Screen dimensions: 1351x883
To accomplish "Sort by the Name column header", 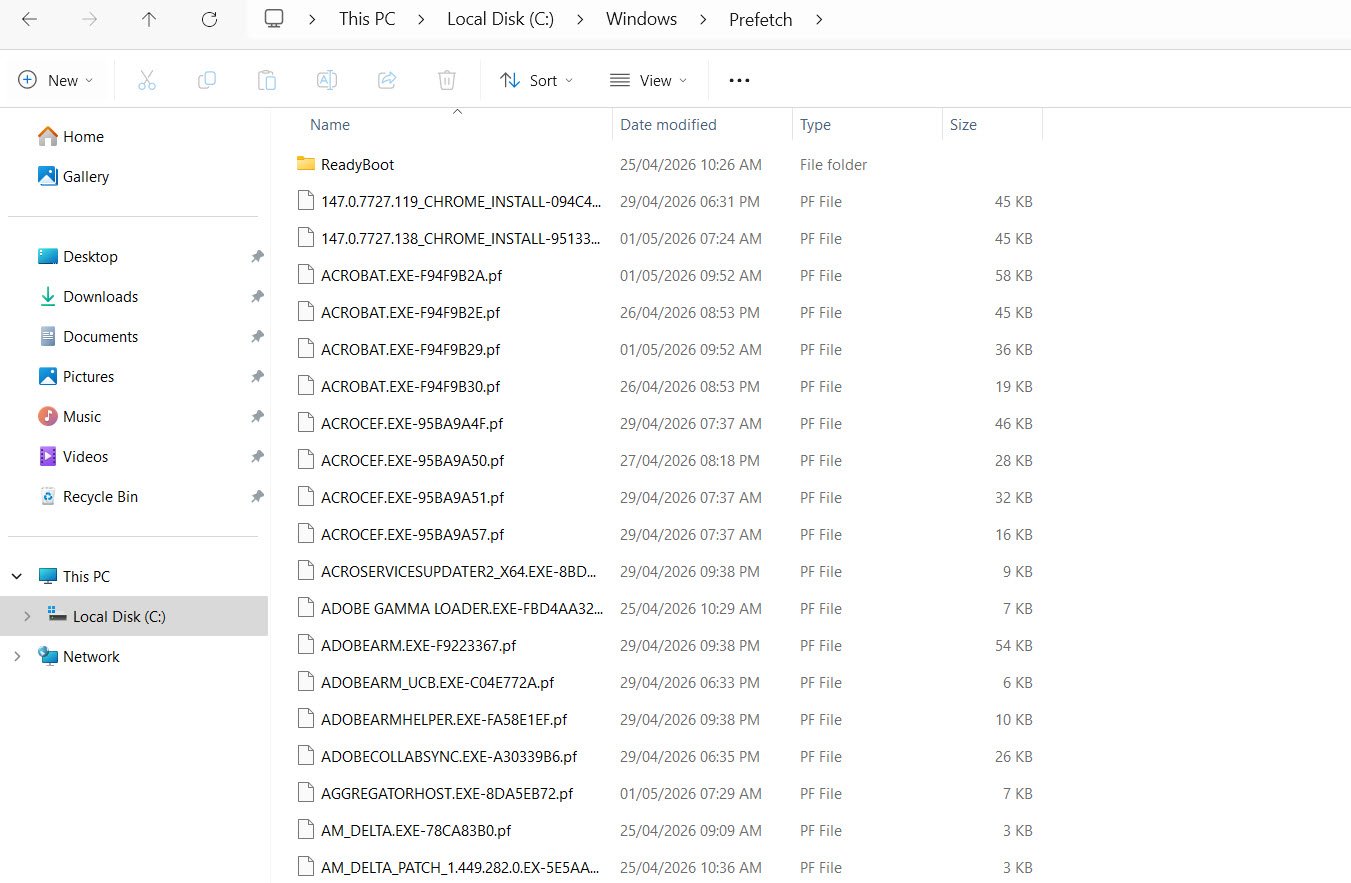I will click(330, 125).
